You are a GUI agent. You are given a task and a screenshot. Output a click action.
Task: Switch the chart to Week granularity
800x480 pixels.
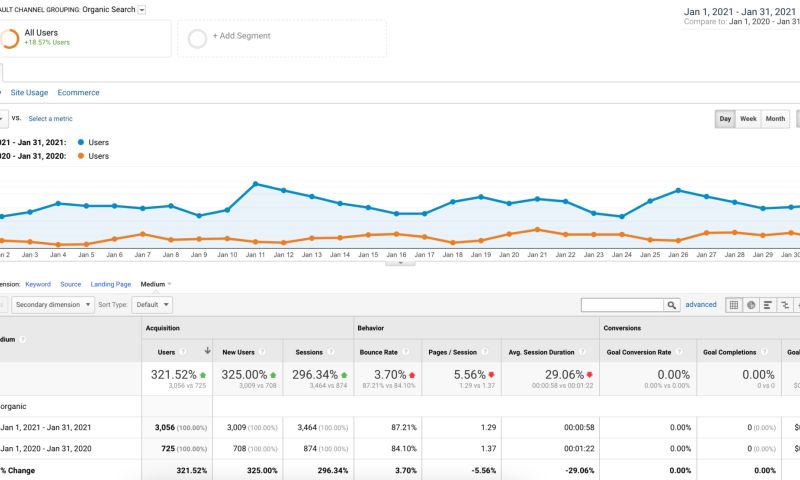(748, 119)
